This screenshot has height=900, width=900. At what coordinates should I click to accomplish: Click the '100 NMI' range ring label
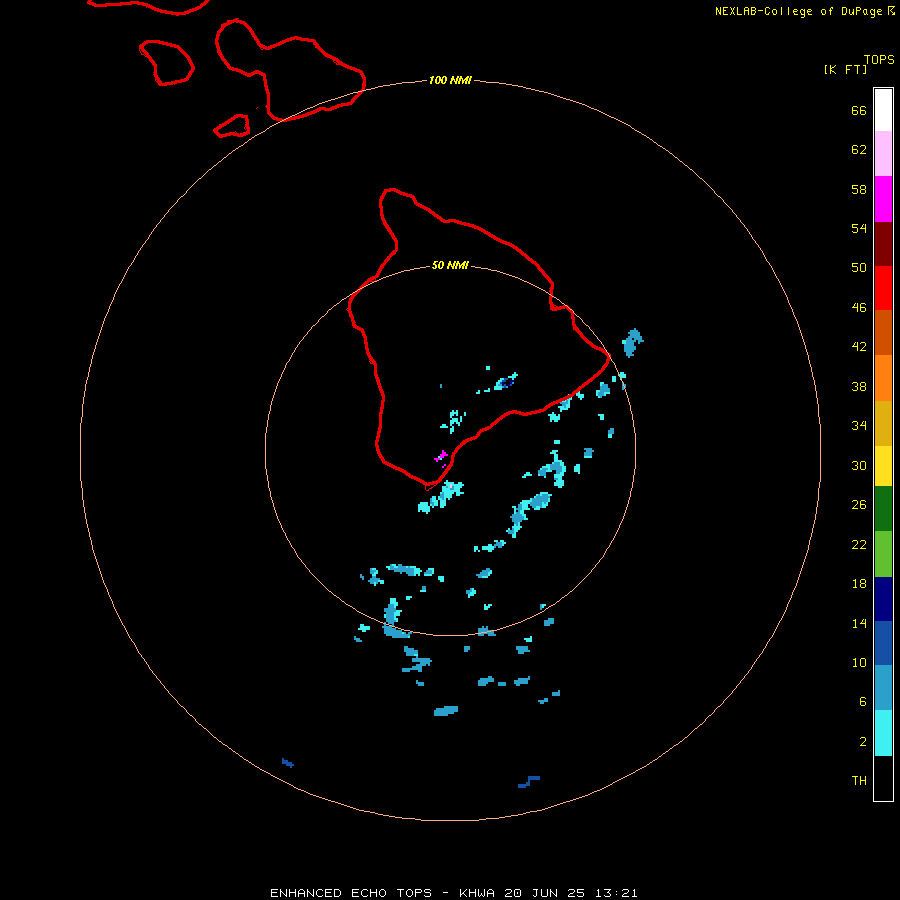450,80
